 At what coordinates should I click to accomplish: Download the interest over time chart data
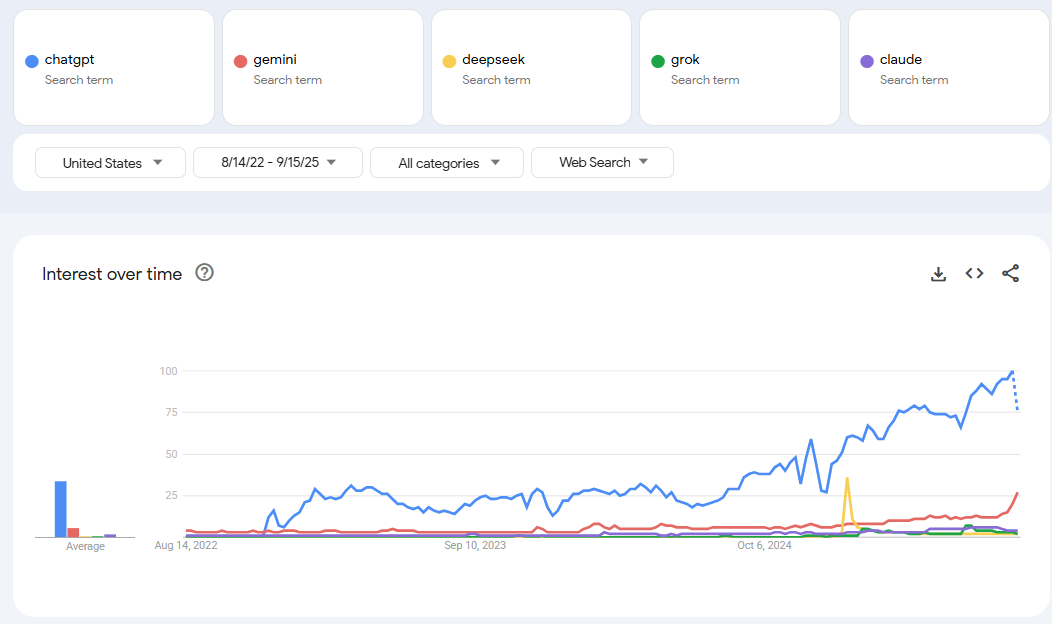click(938, 274)
